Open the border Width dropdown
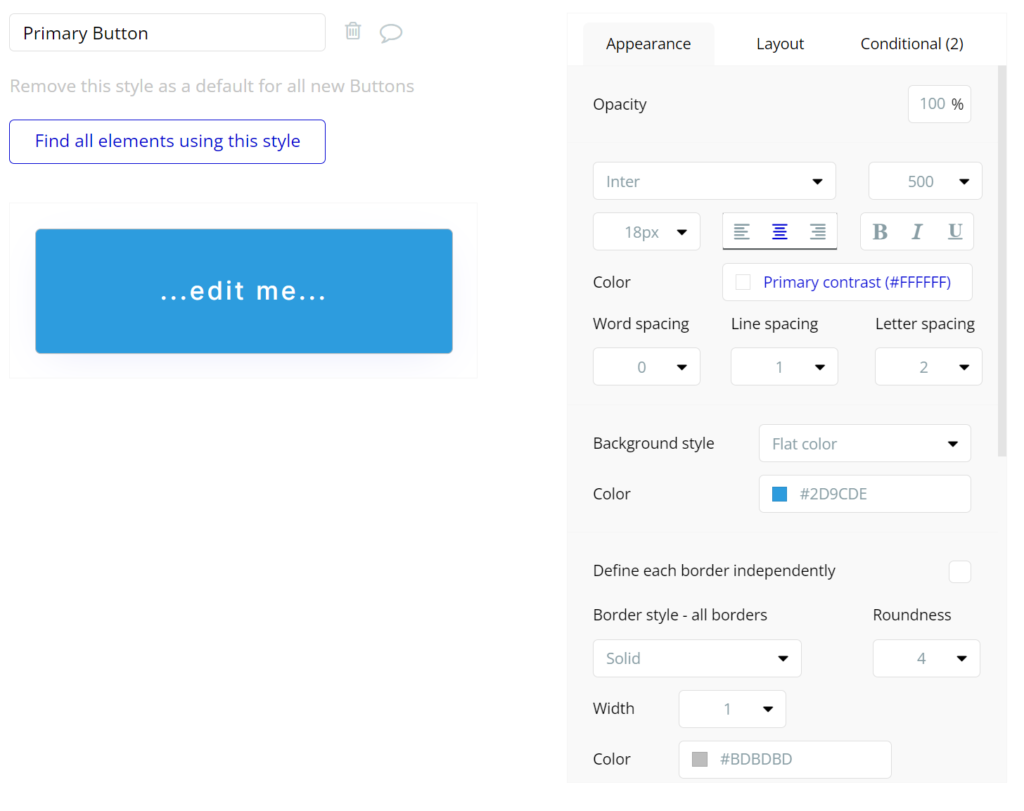 click(732, 708)
